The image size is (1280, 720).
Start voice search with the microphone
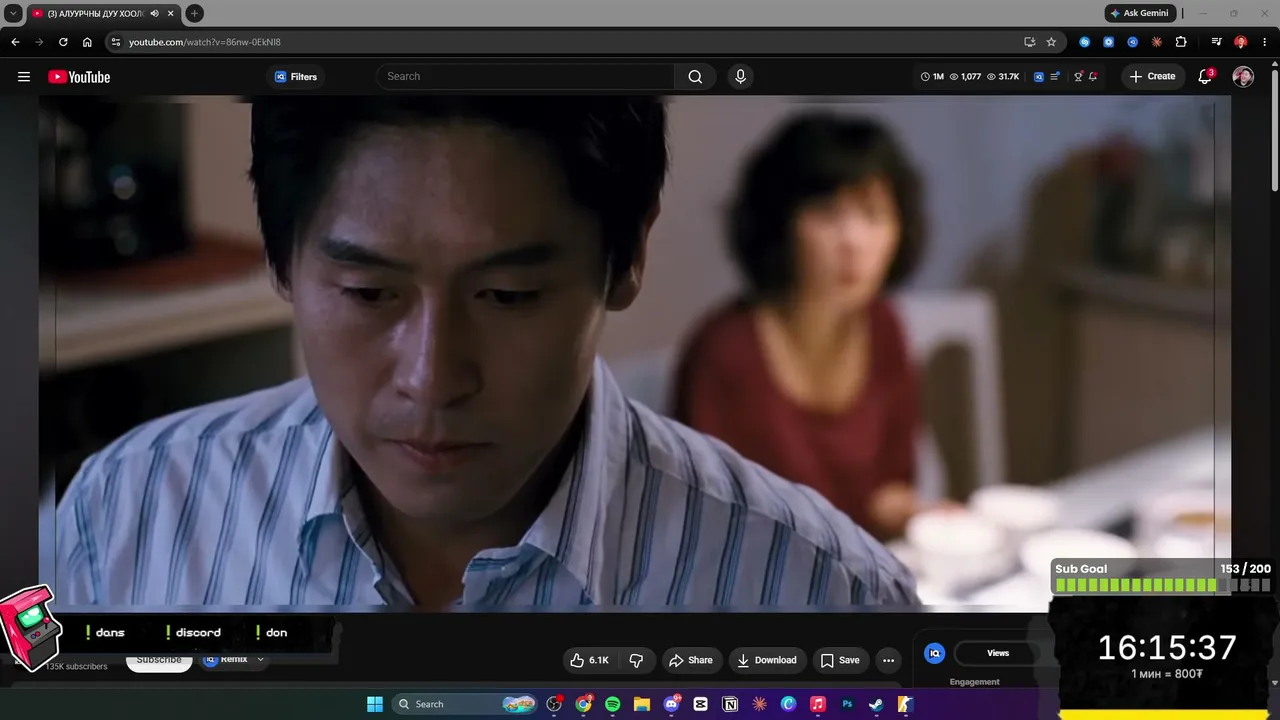point(740,77)
